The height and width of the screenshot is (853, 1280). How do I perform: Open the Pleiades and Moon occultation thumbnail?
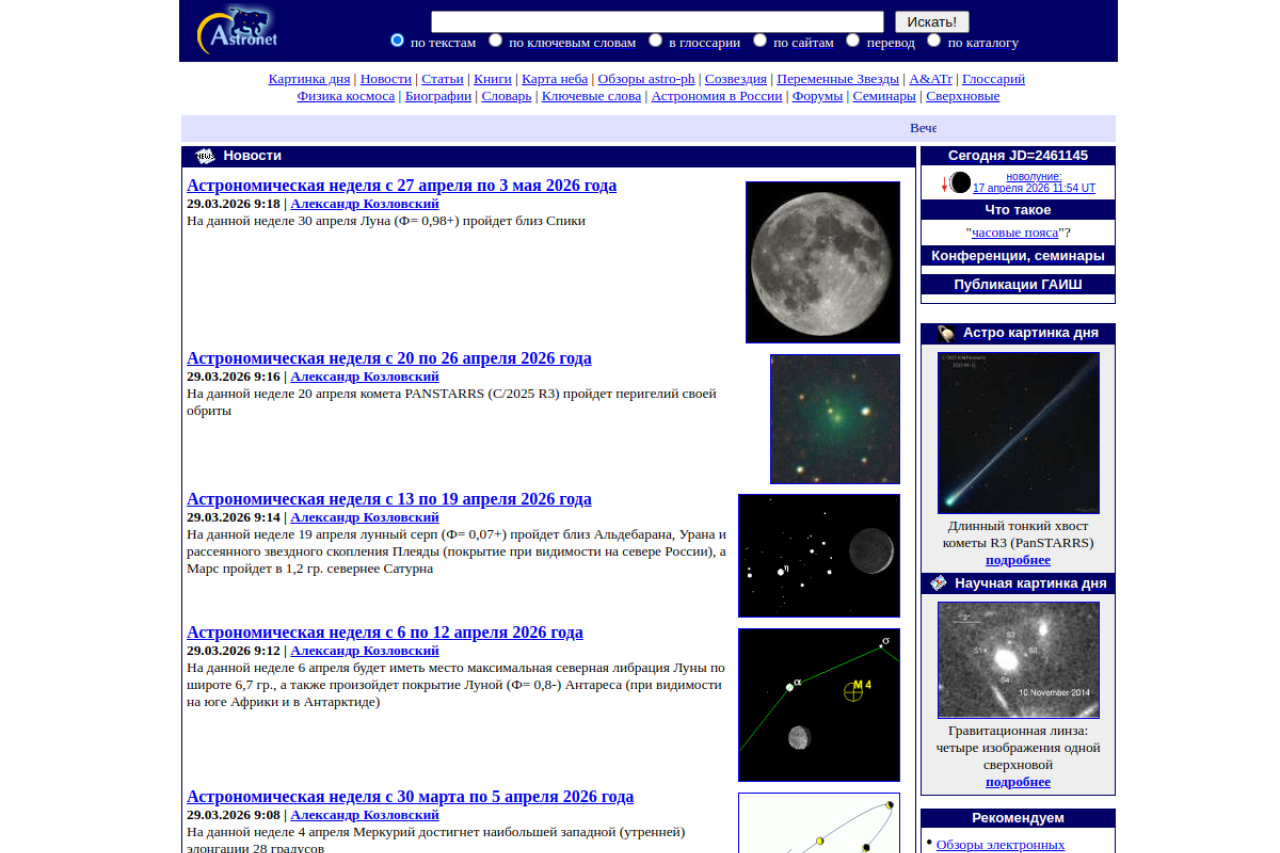coord(818,556)
